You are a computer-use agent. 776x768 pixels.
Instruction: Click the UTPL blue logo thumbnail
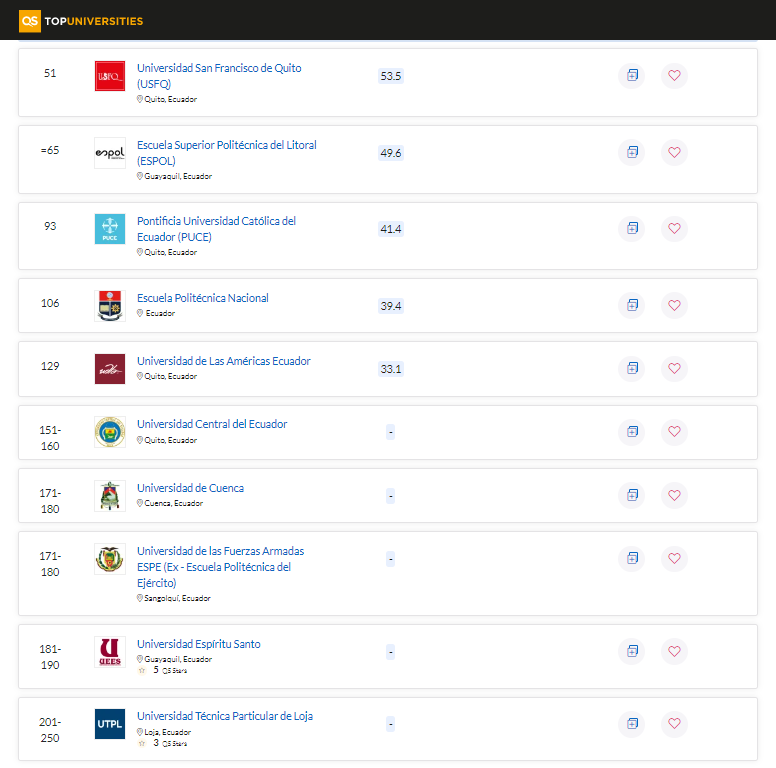click(x=110, y=724)
